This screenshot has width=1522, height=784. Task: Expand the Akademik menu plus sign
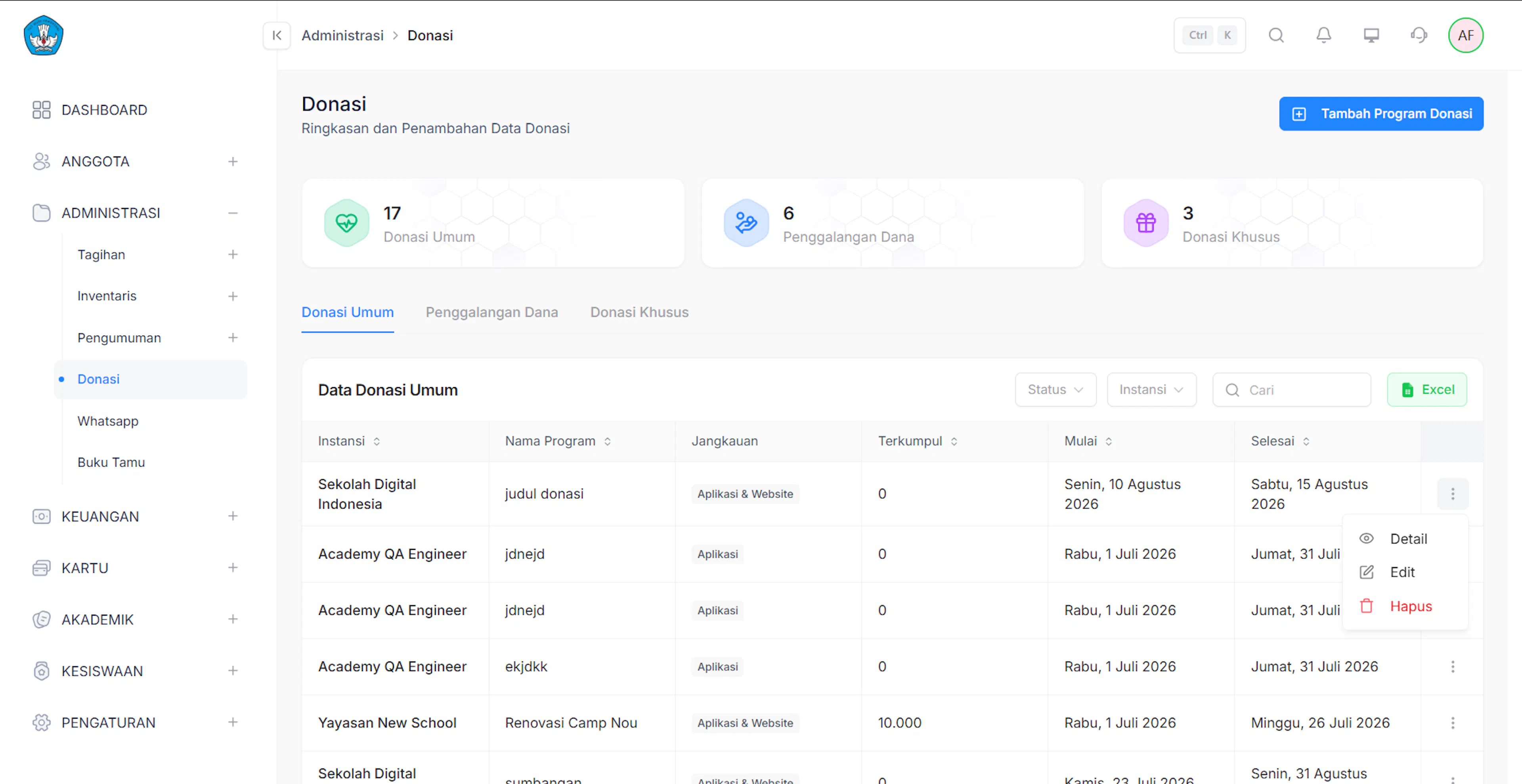point(233,619)
